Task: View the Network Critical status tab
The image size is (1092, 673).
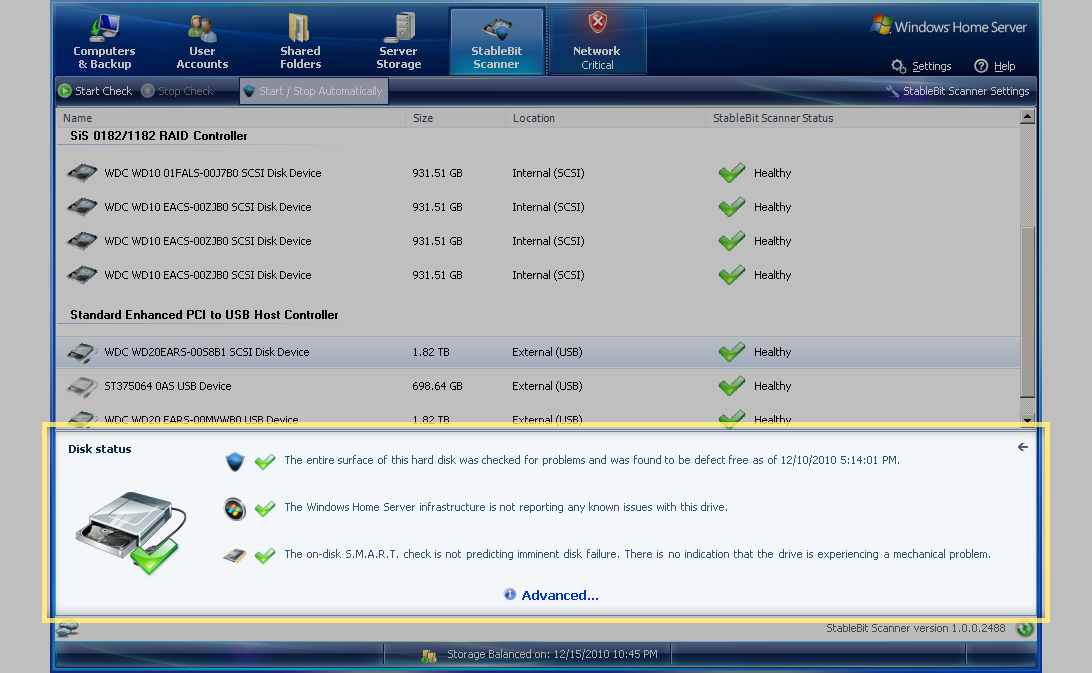Action: (x=597, y=42)
